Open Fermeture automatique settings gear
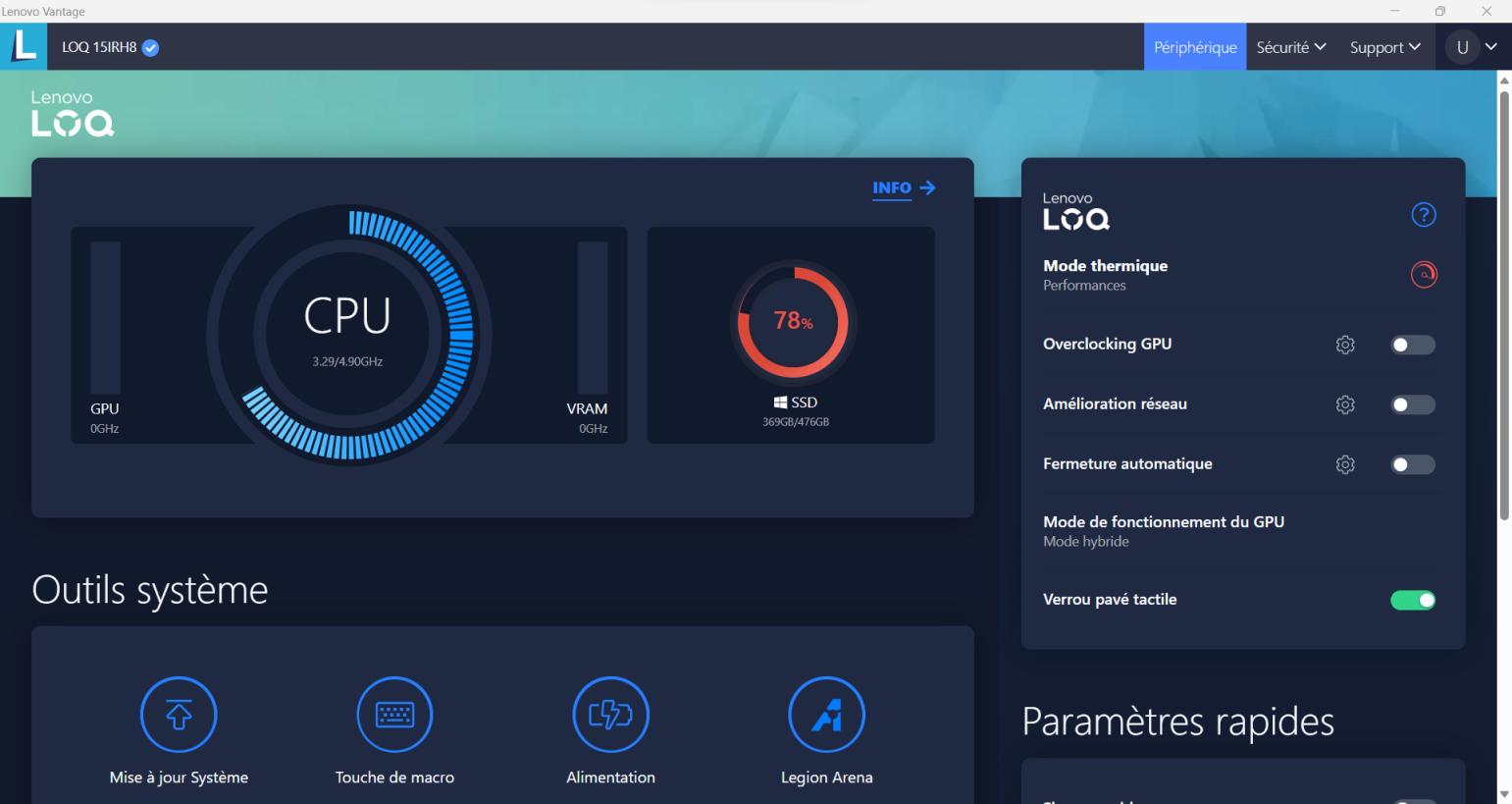The height and width of the screenshot is (804, 1512). tap(1345, 464)
